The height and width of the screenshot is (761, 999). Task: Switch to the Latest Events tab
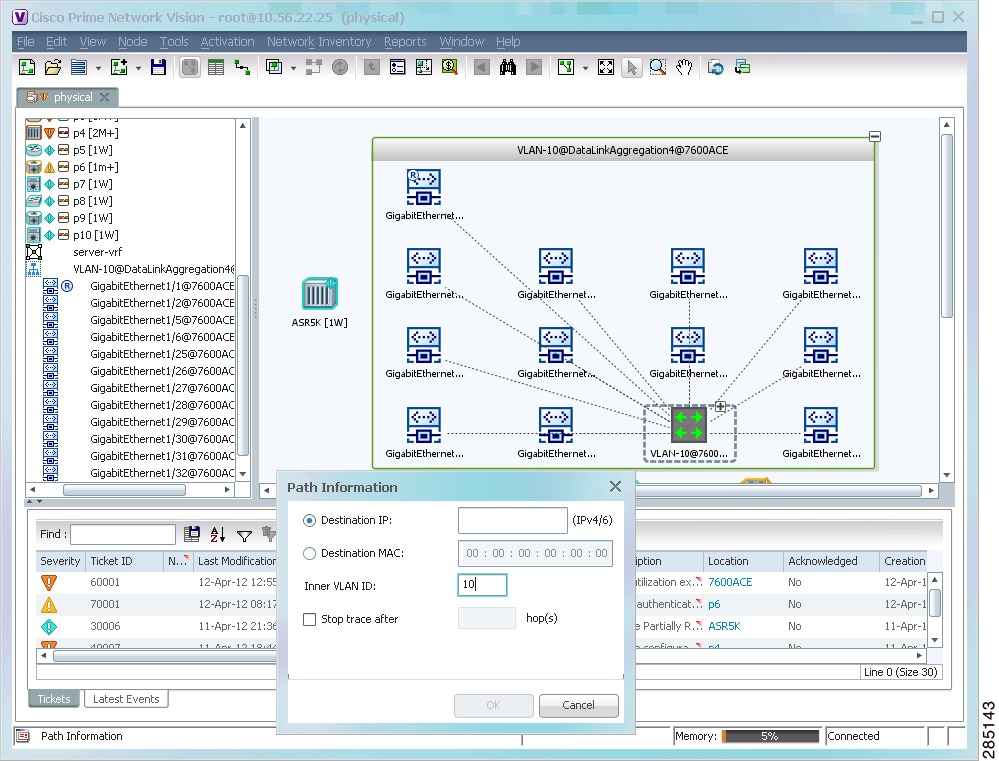point(126,699)
